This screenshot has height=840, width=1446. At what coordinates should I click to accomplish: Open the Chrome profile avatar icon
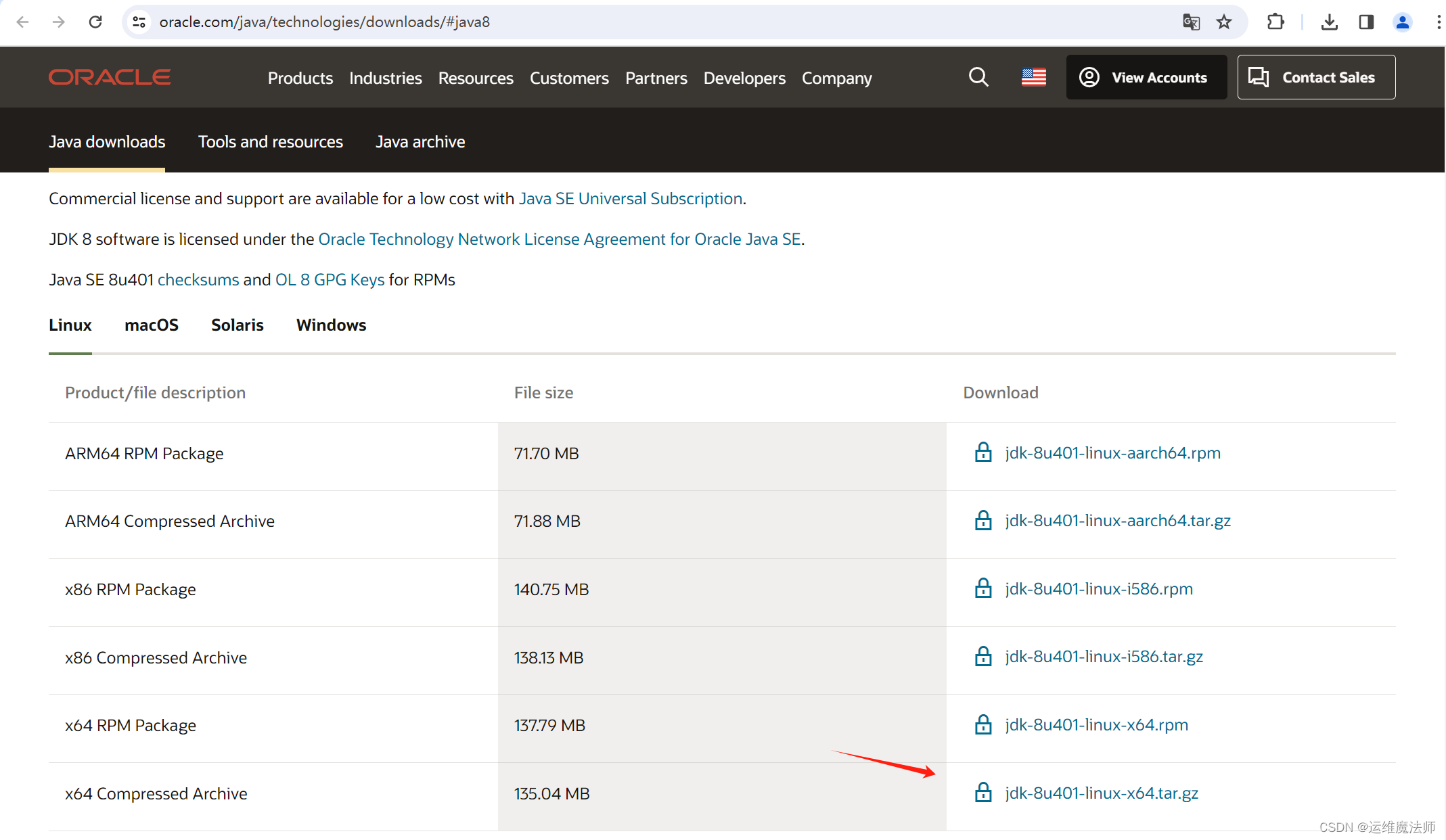coord(1403,22)
